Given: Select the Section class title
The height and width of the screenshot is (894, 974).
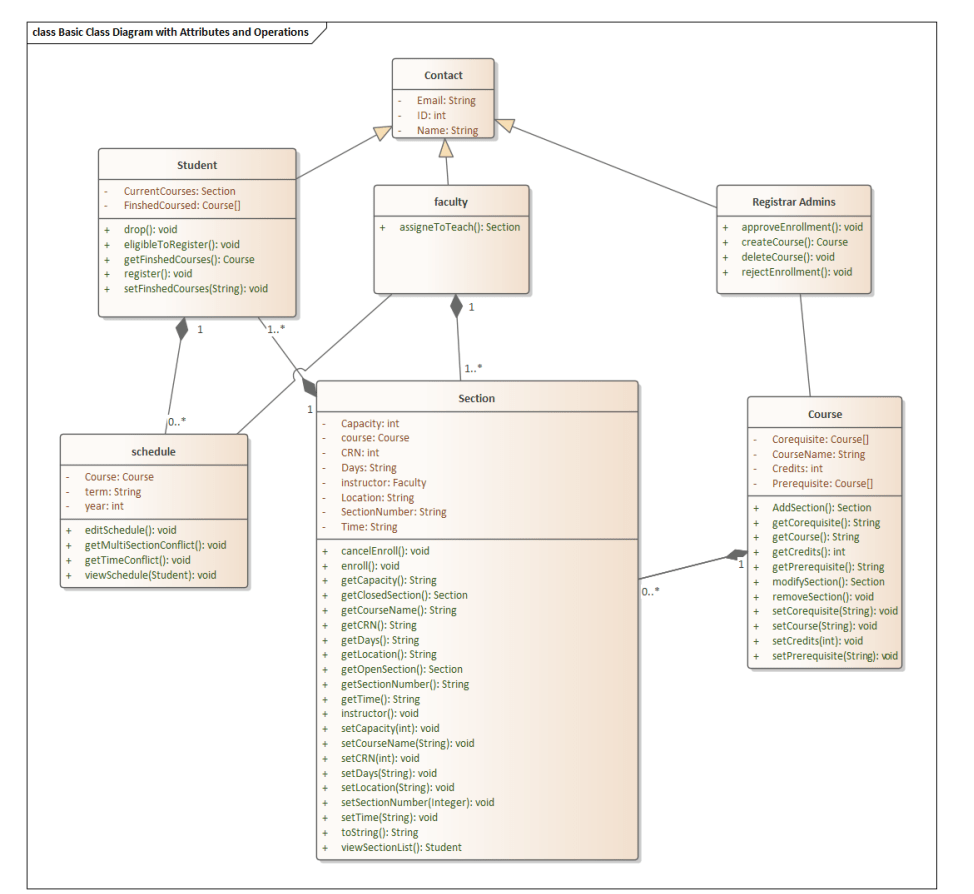Looking at the screenshot, I should (477, 397).
